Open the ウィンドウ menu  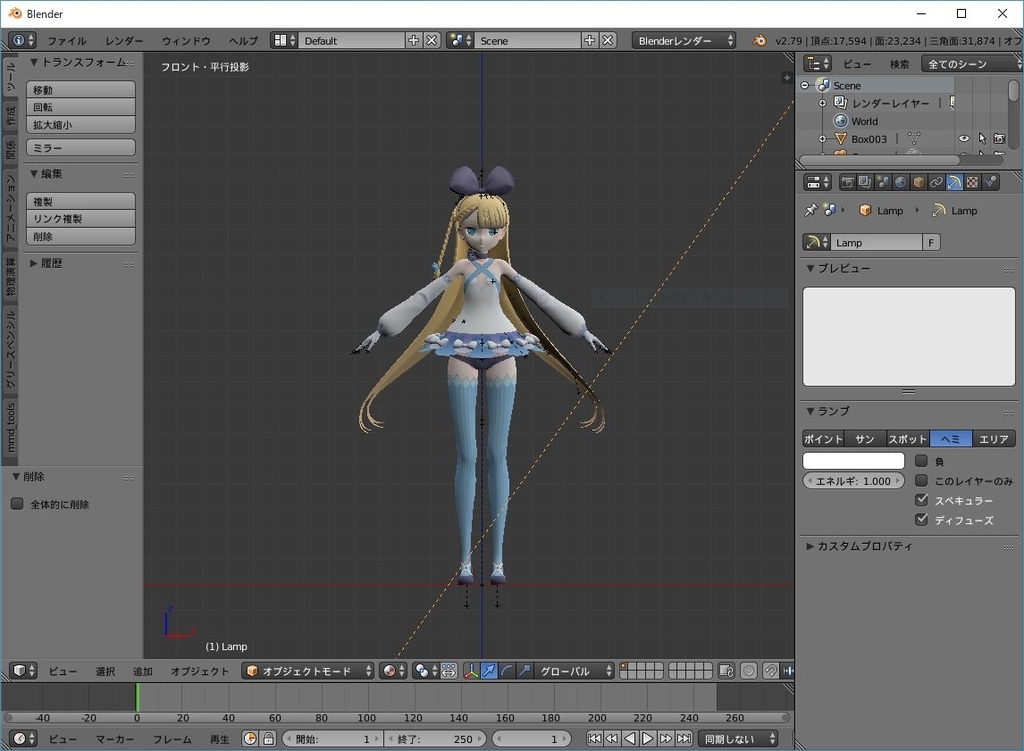186,40
